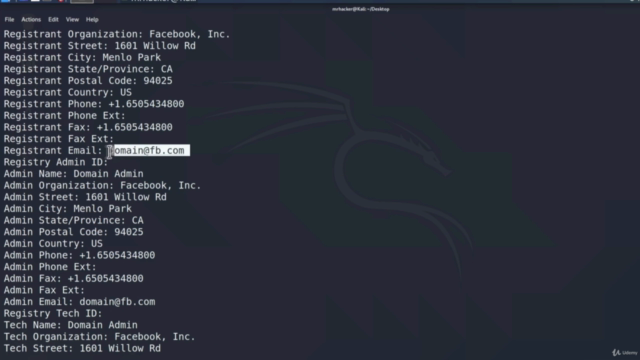Click the Admin Email: domain@fb.com line
The image size is (640, 360).
(x=79, y=302)
